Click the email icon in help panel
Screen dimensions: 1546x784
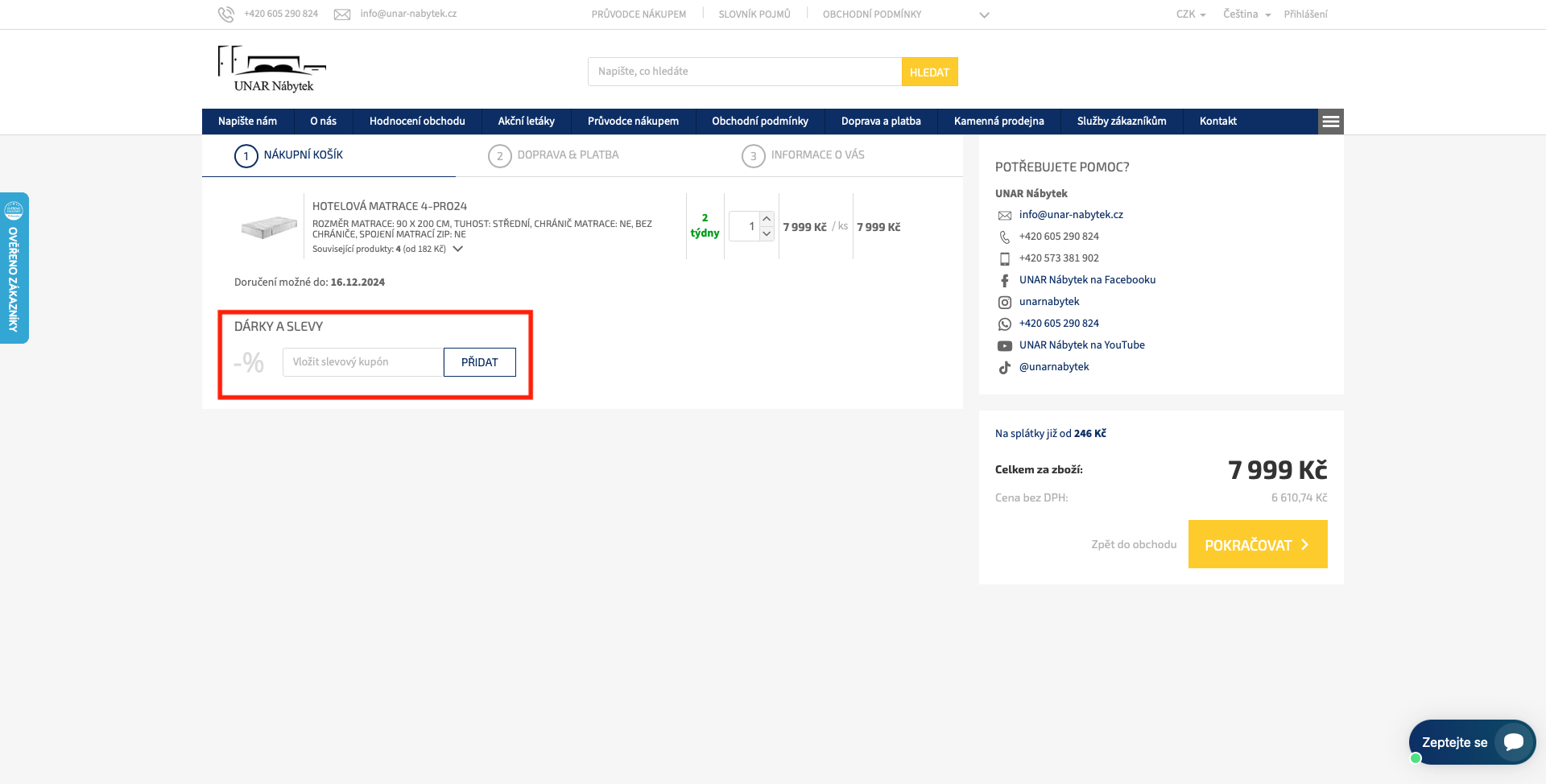click(x=1005, y=215)
